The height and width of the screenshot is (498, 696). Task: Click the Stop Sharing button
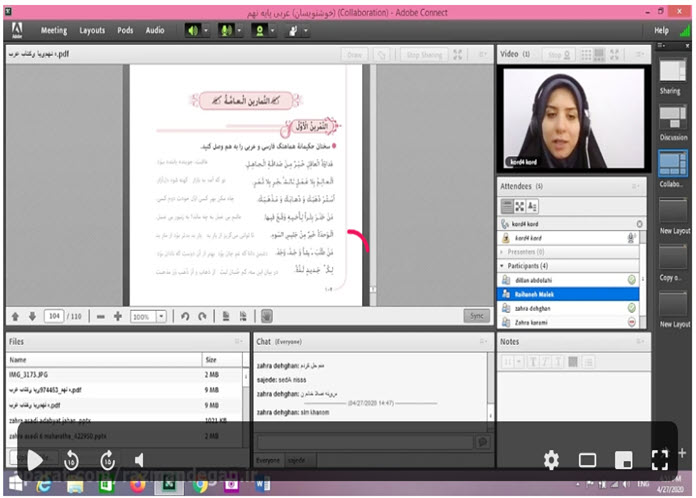(x=424, y=55)
